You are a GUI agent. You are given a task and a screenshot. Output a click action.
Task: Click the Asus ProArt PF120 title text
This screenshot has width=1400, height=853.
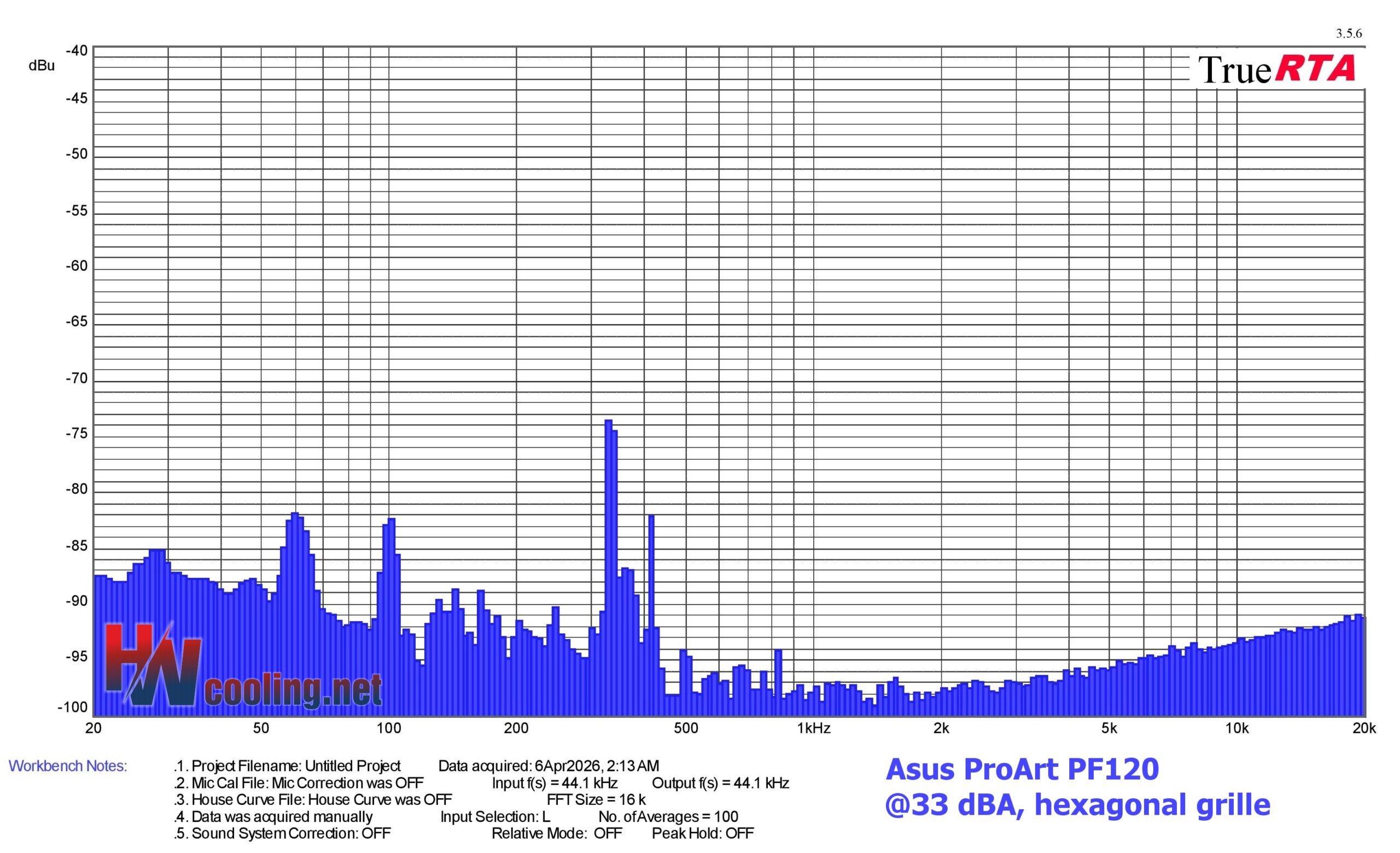(x=1022, y=769)
